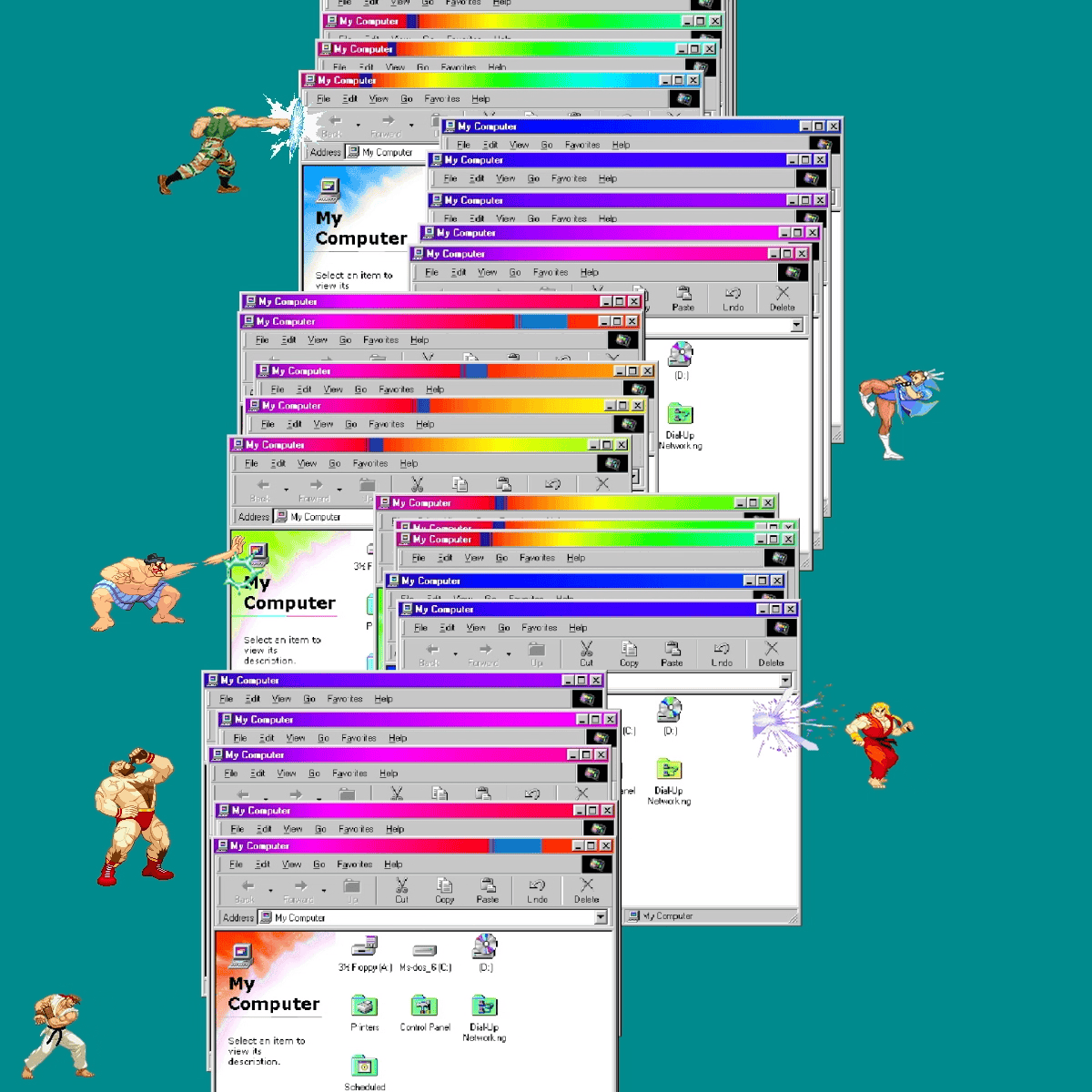Open Go menu in the window beside Chun-Li
Image resolution: width=1092 pixels, height=1092 pixels.
point(515,272)
